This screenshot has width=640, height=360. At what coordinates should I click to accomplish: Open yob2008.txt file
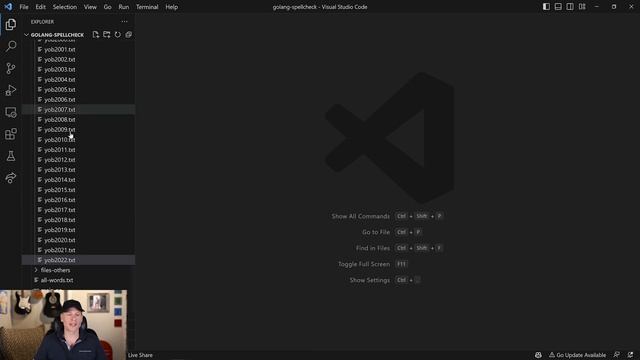coord(78,120)
